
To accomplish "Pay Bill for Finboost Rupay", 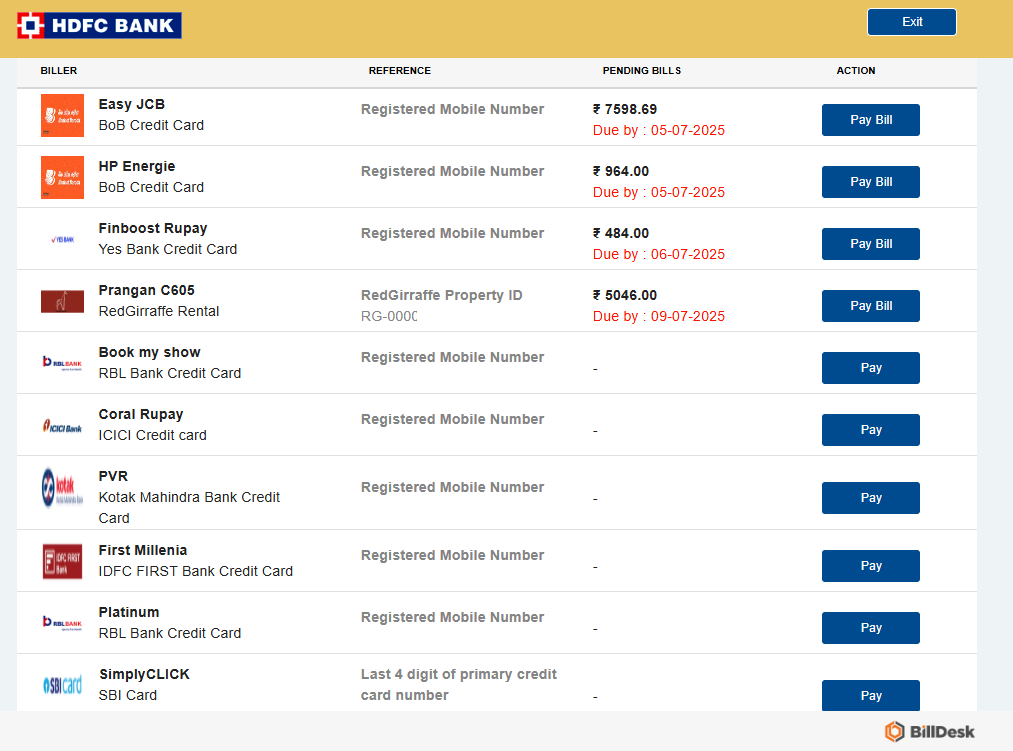I will pos(871,244).
